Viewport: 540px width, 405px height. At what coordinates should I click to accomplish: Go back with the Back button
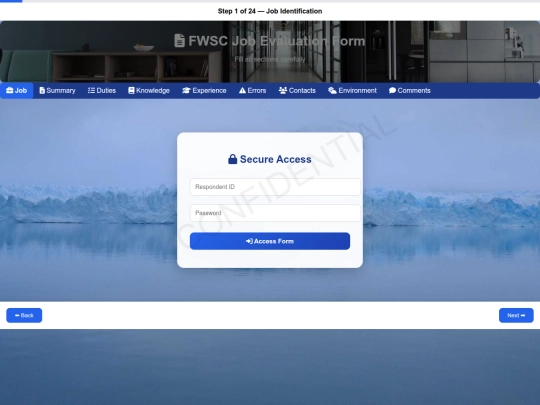click(x=24, y=315)
